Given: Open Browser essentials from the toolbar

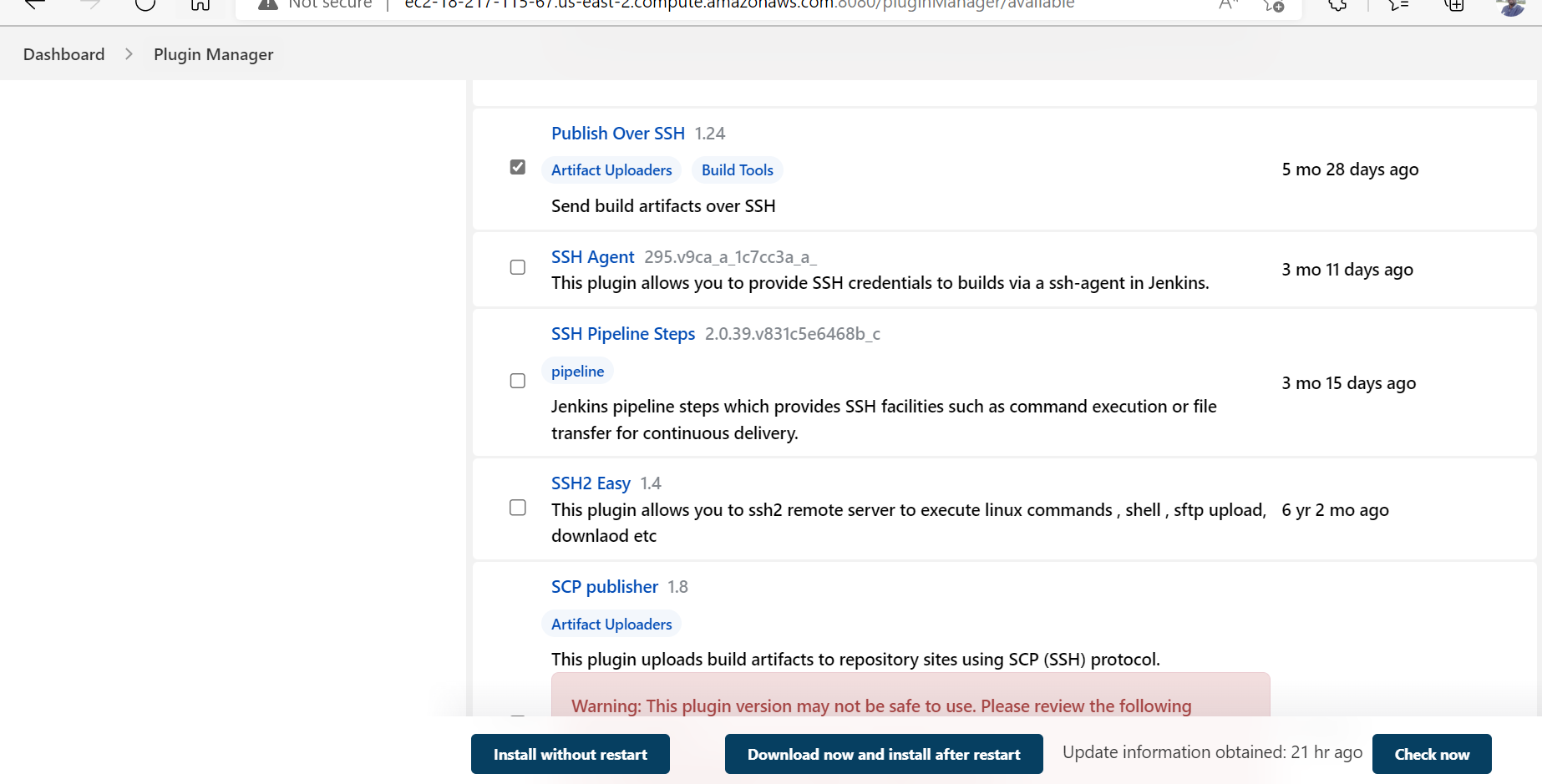Looking at the screenshot, I should tap(1337, 5).
